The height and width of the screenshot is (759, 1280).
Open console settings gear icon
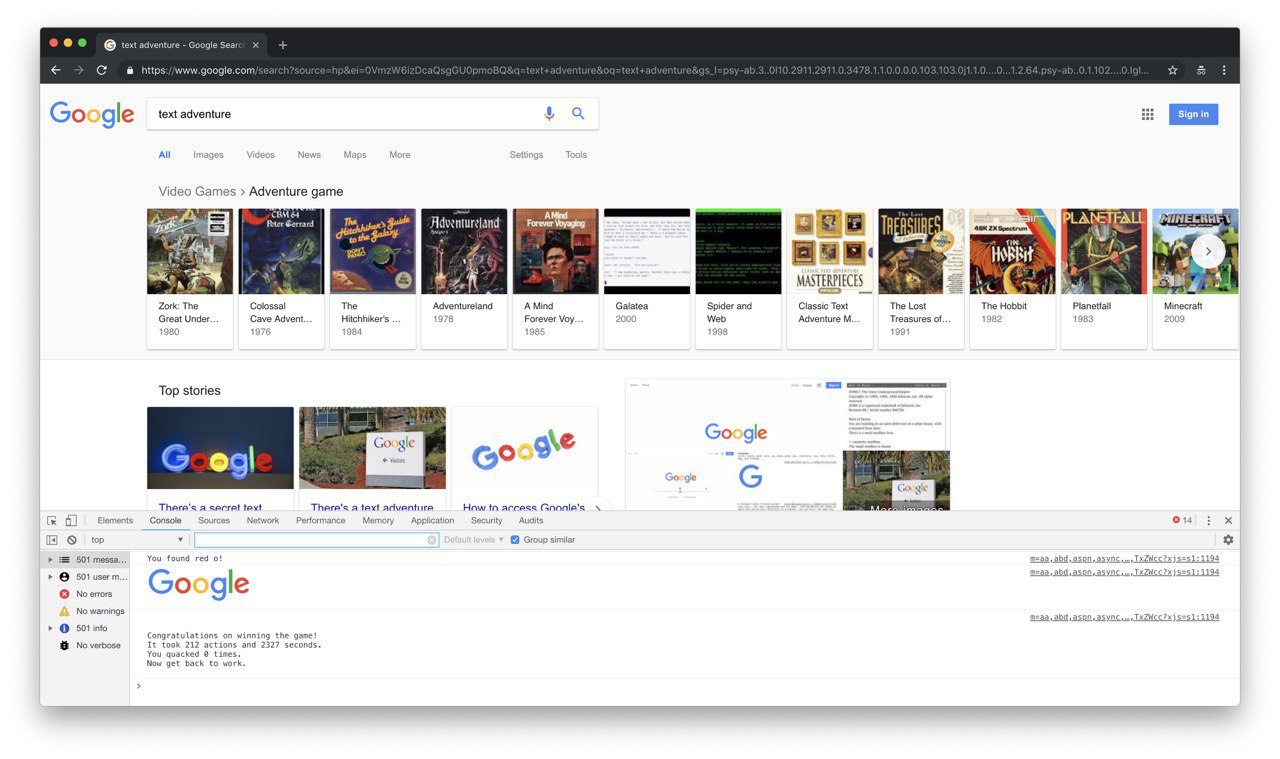1228,540
